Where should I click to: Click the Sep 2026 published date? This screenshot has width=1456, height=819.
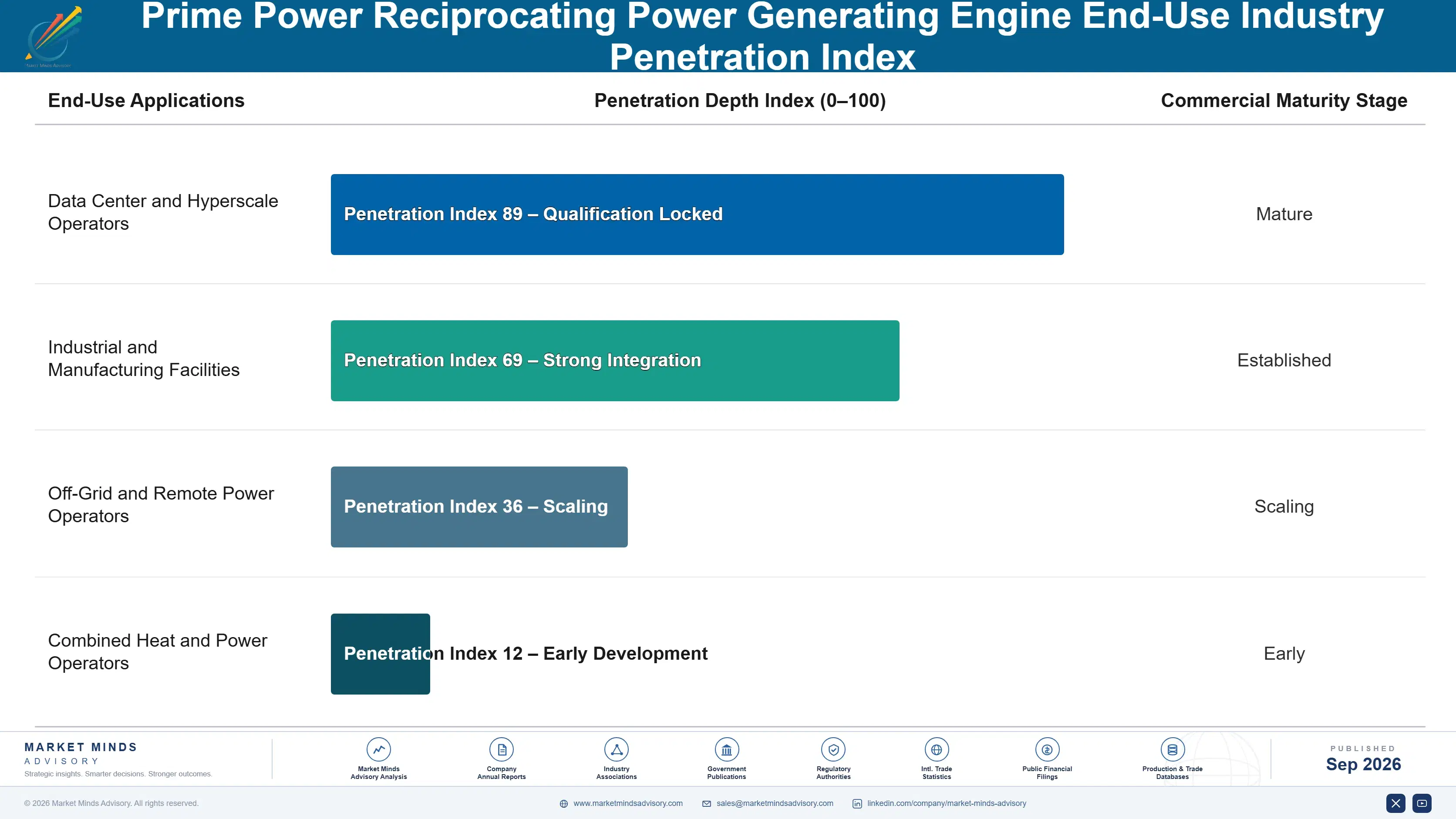(1363, 764)
